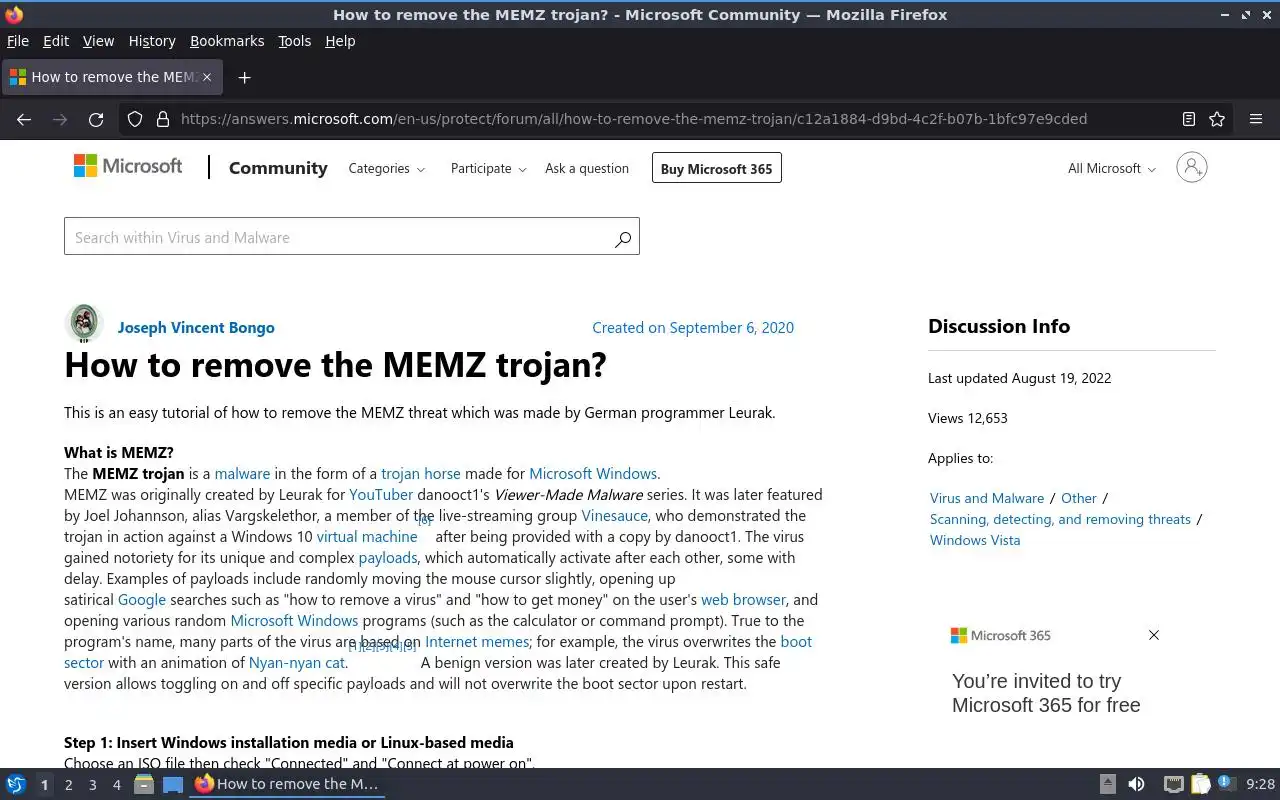Select the How to remove the MEMZ tab
The height and width of the screenshot is (800, 1280).
click(x=110, y=77)
